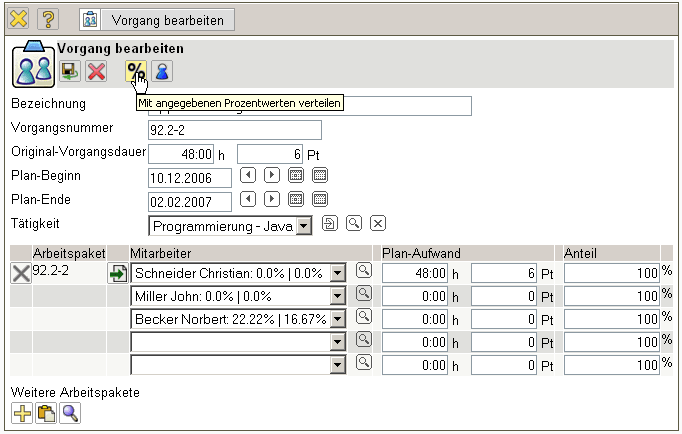The width and height of the screenshot is (682, 434).
Task: Click the red X delete icon next to save
Action: [x=96, y=71]
